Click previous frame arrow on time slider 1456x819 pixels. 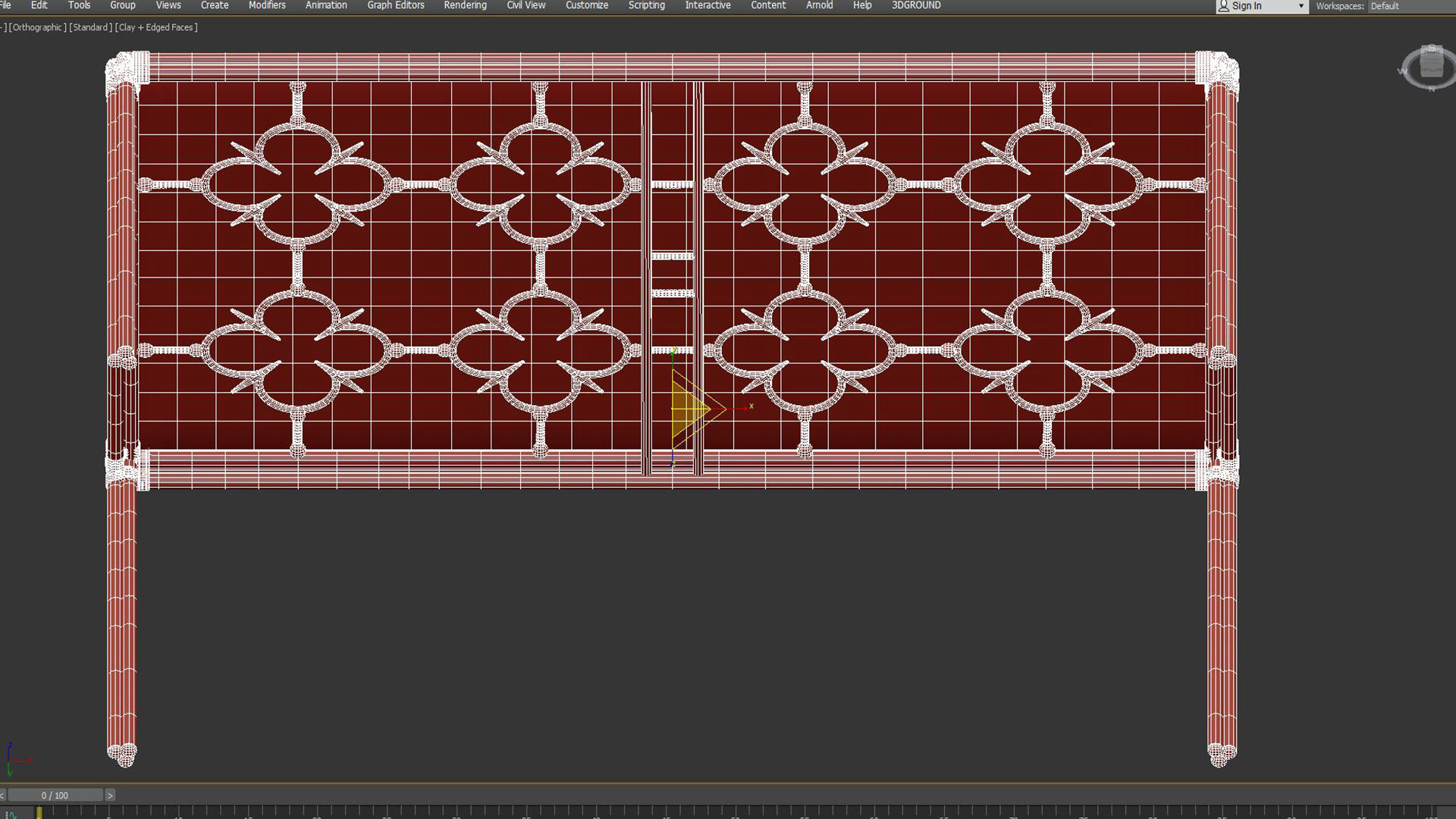pos(2,795)
